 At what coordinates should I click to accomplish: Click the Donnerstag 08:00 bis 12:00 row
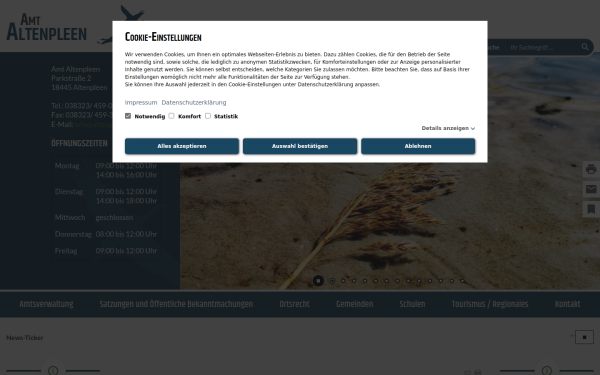coord(106,234)
